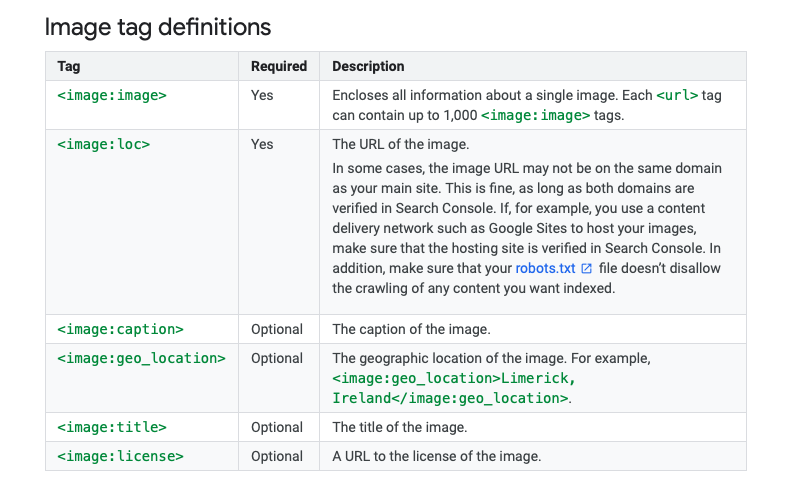The image size is (789, 499).
Task: Click 'The title of the image.' text
Action: [400, 427]
